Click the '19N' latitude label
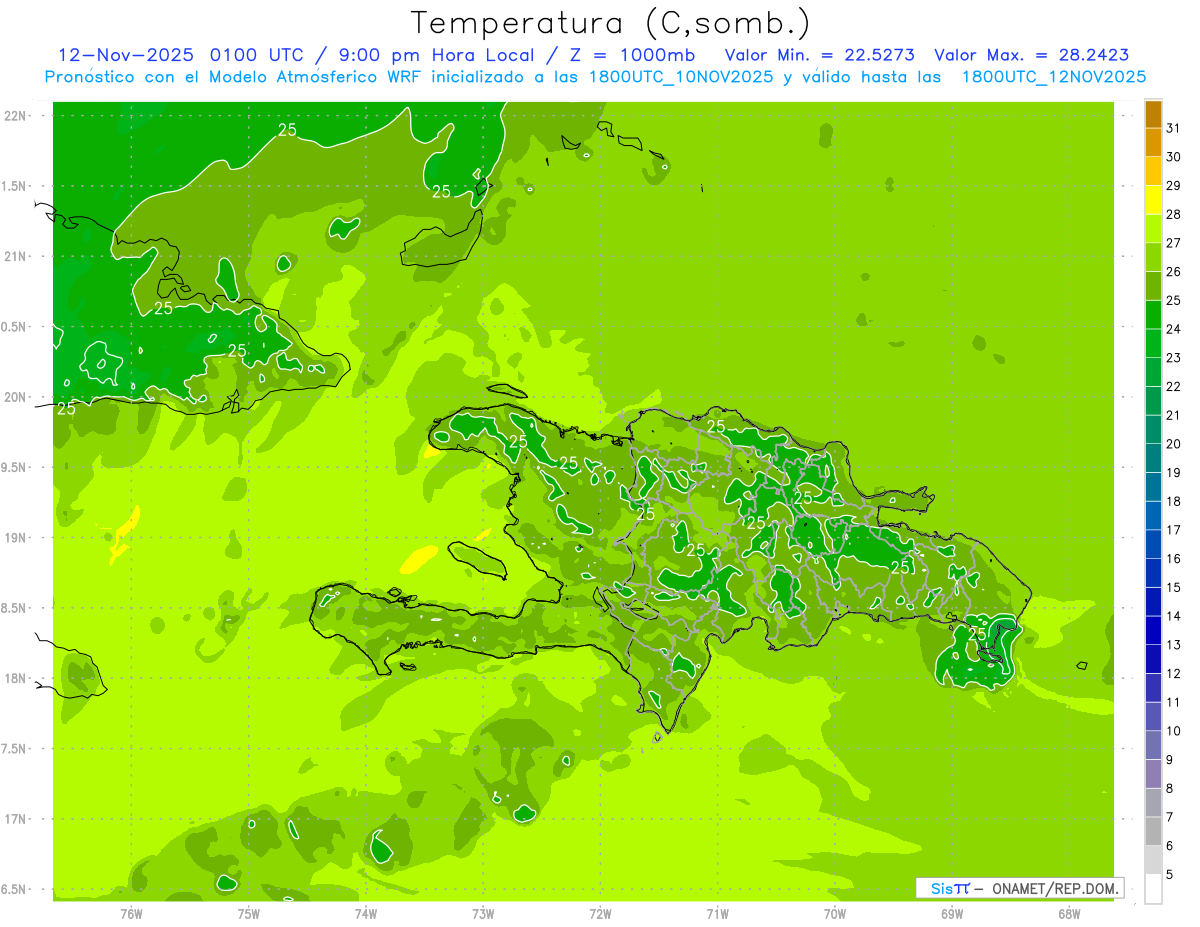This screenshot has height=927, width=1200. pyautogui.click(x=15, y=538)
